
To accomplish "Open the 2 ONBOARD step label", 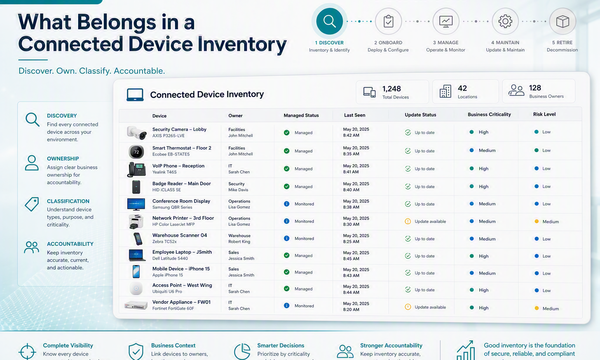I will [x=388, y=42].
